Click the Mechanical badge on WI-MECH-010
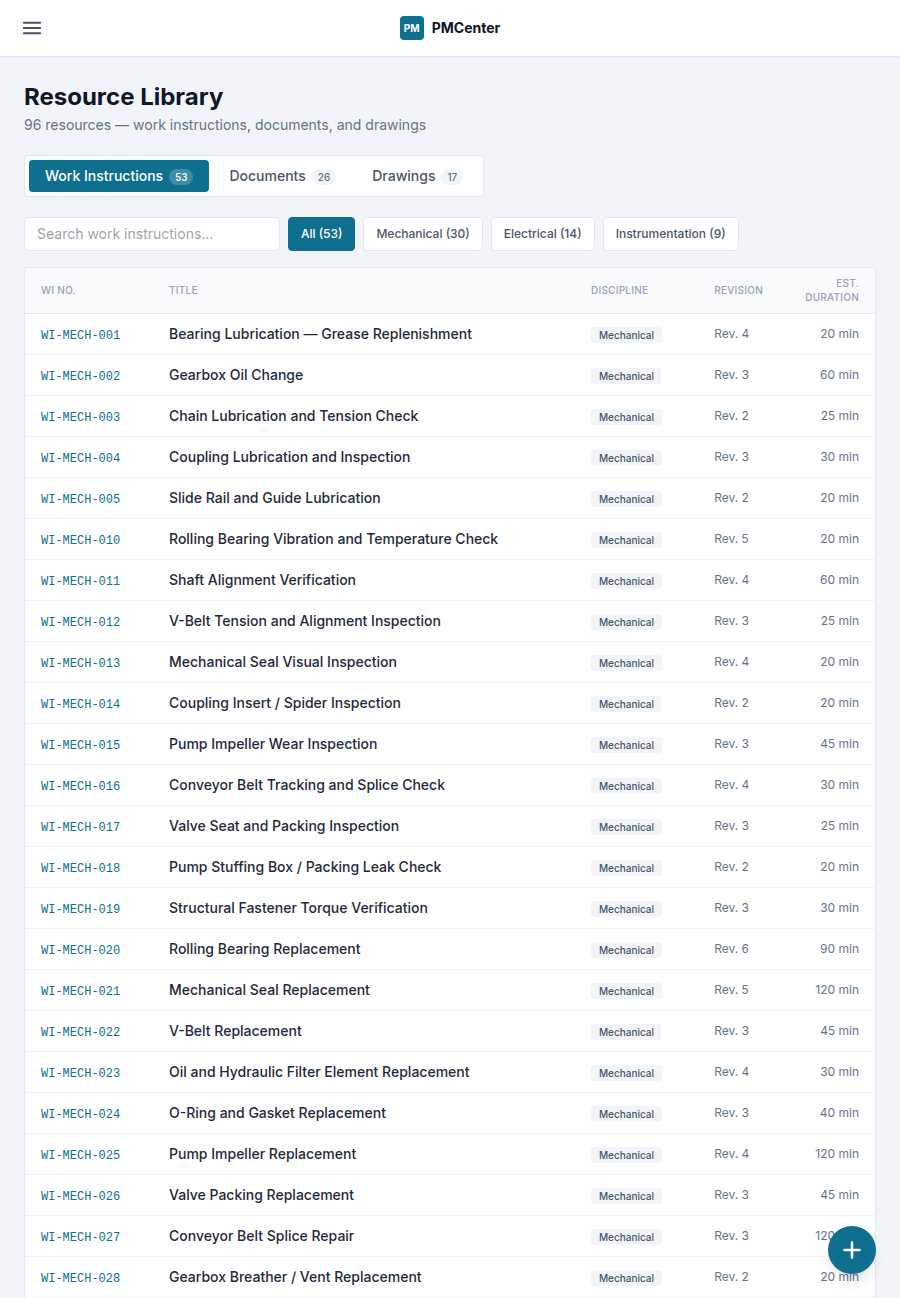 [x=626, y=540]
